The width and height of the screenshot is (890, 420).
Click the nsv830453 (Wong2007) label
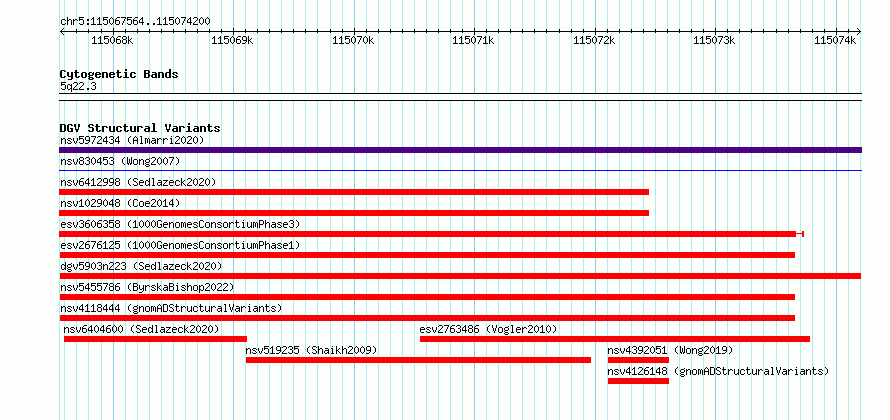tap(120, 161)
